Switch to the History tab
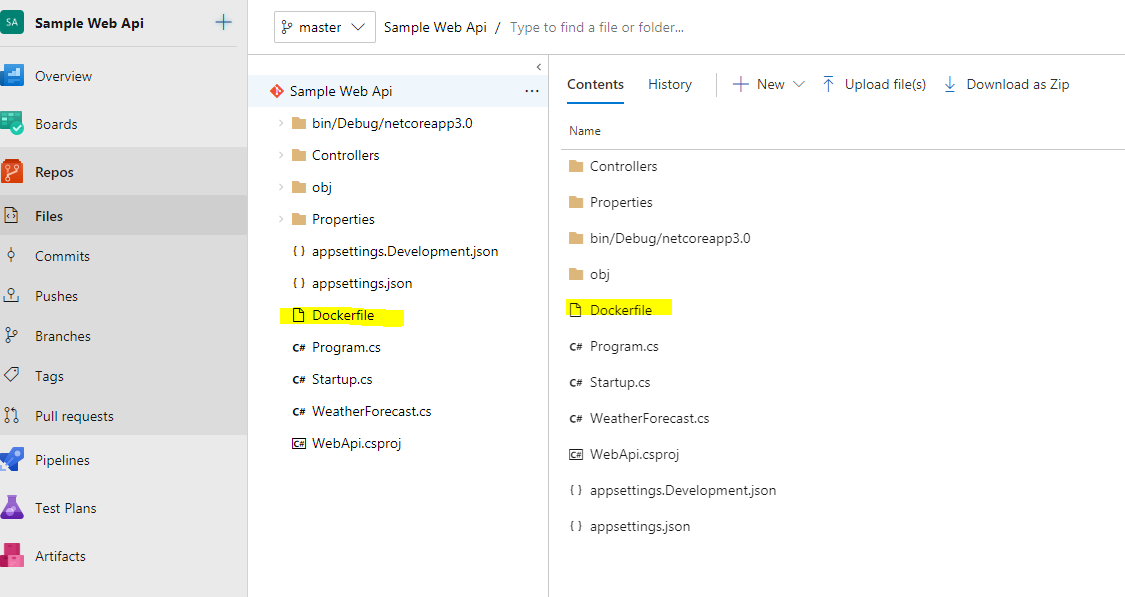Image resolution: width=1125 pixels, height=597 pixels. pos(669,84)
